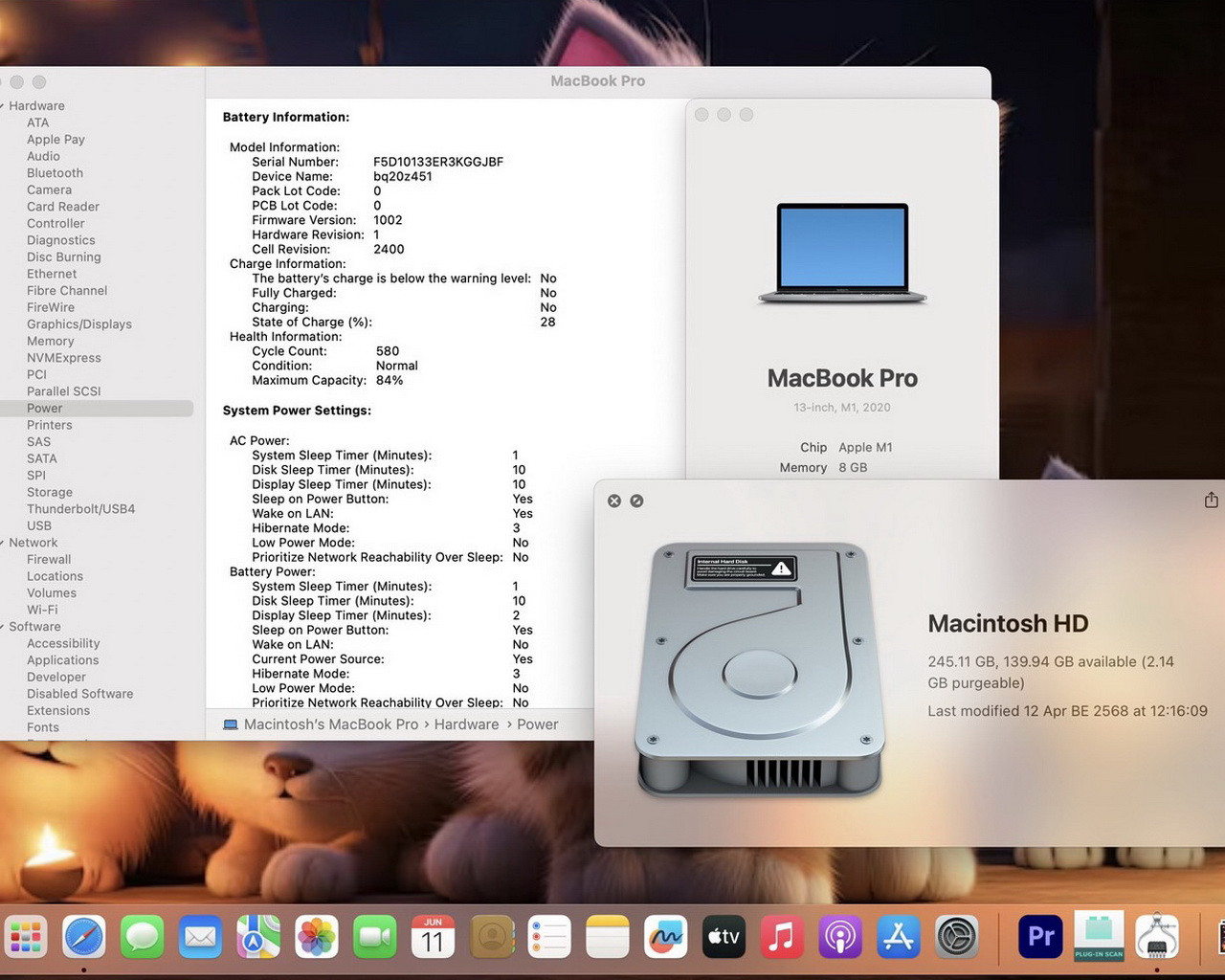Select Apple Pay in the sidebar

point(56,140)
